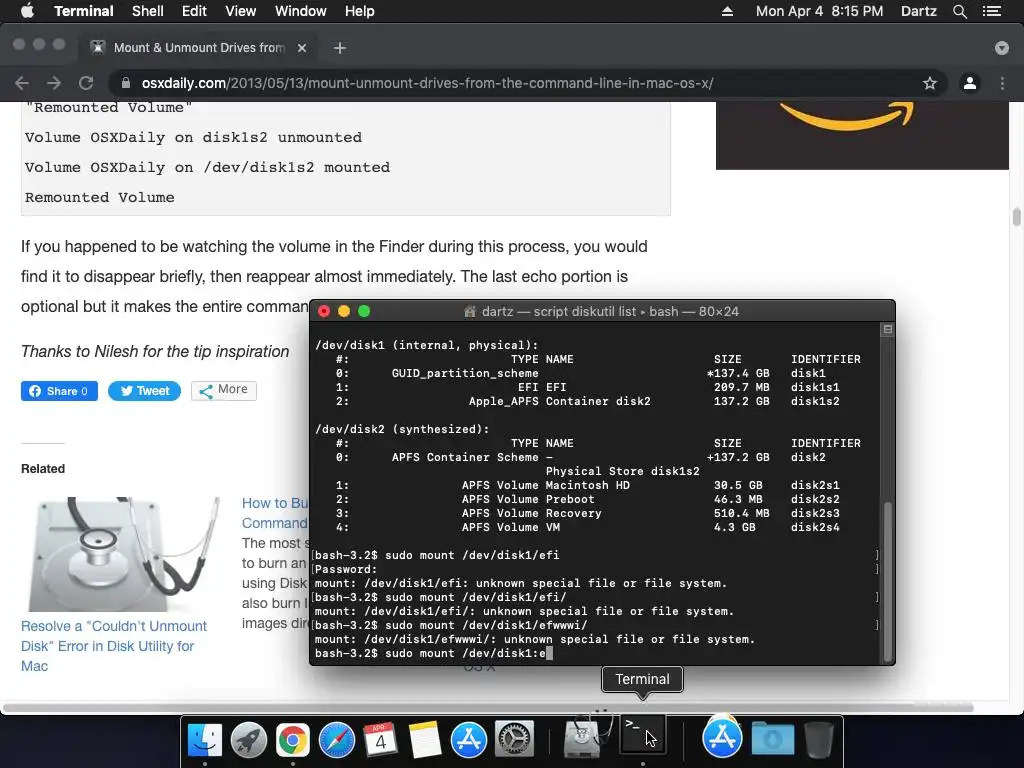Click the Terminal window scrollbar
1024x768 pixels.
[x=888, y=582]
